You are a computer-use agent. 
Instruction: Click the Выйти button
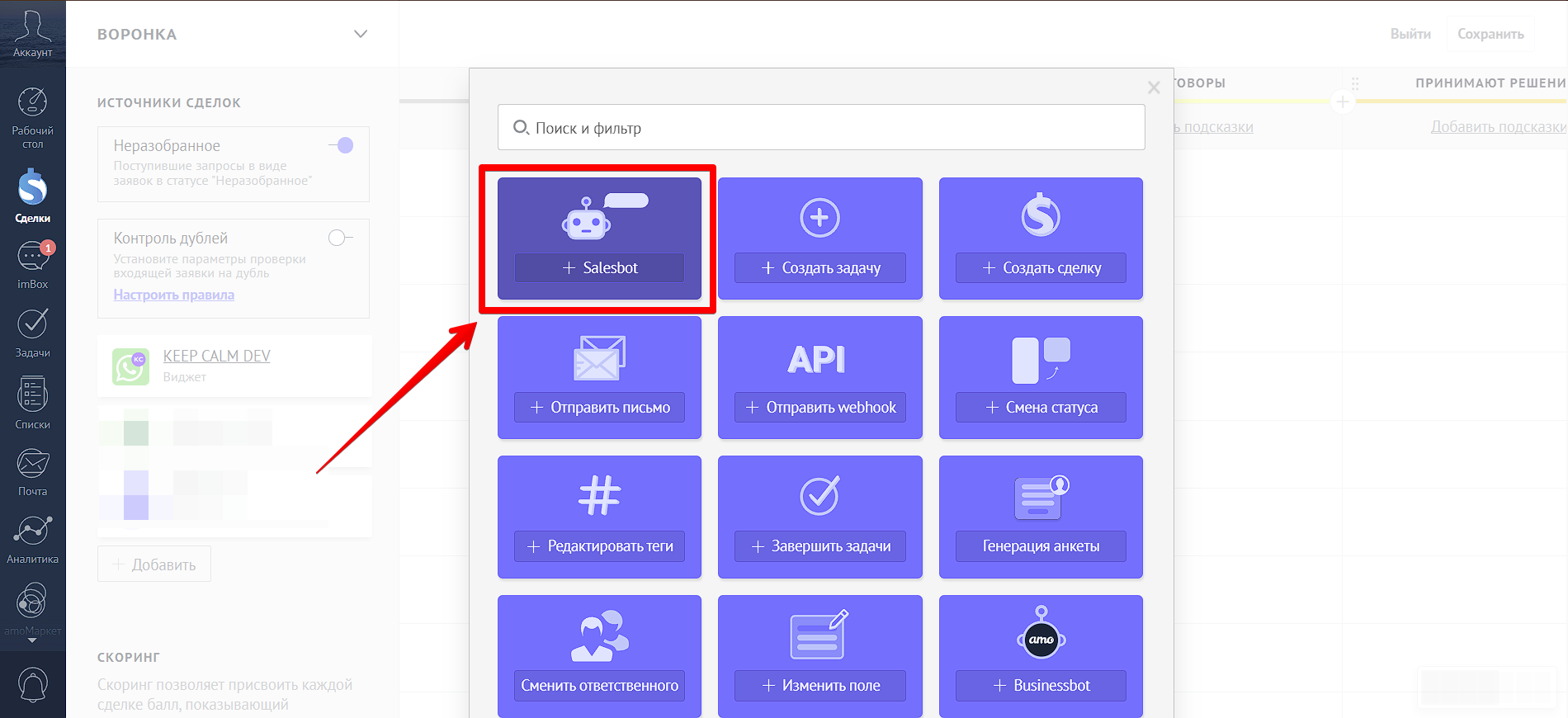tap(1410, 34)
